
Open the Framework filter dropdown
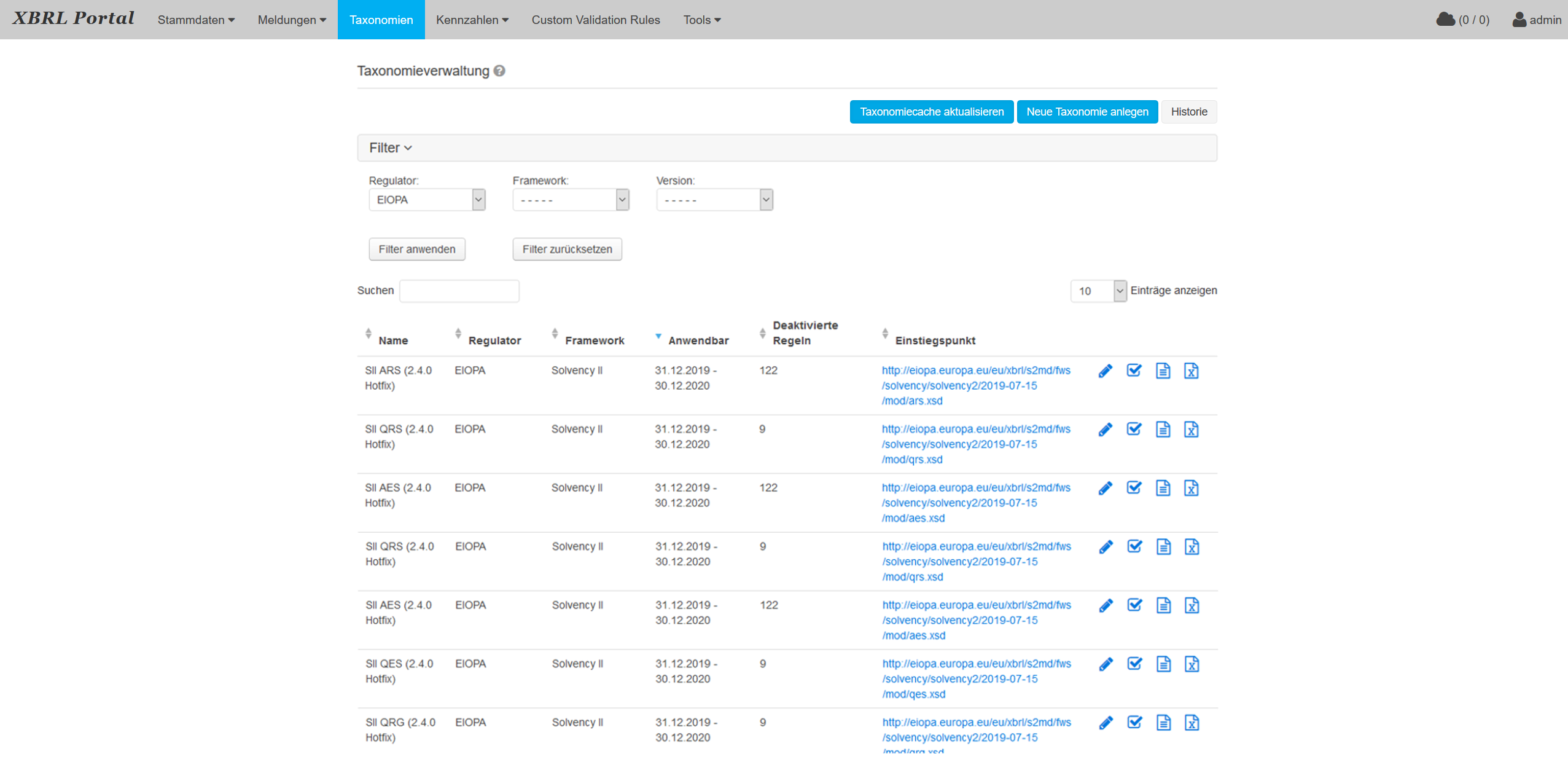(x=571, y=200)
